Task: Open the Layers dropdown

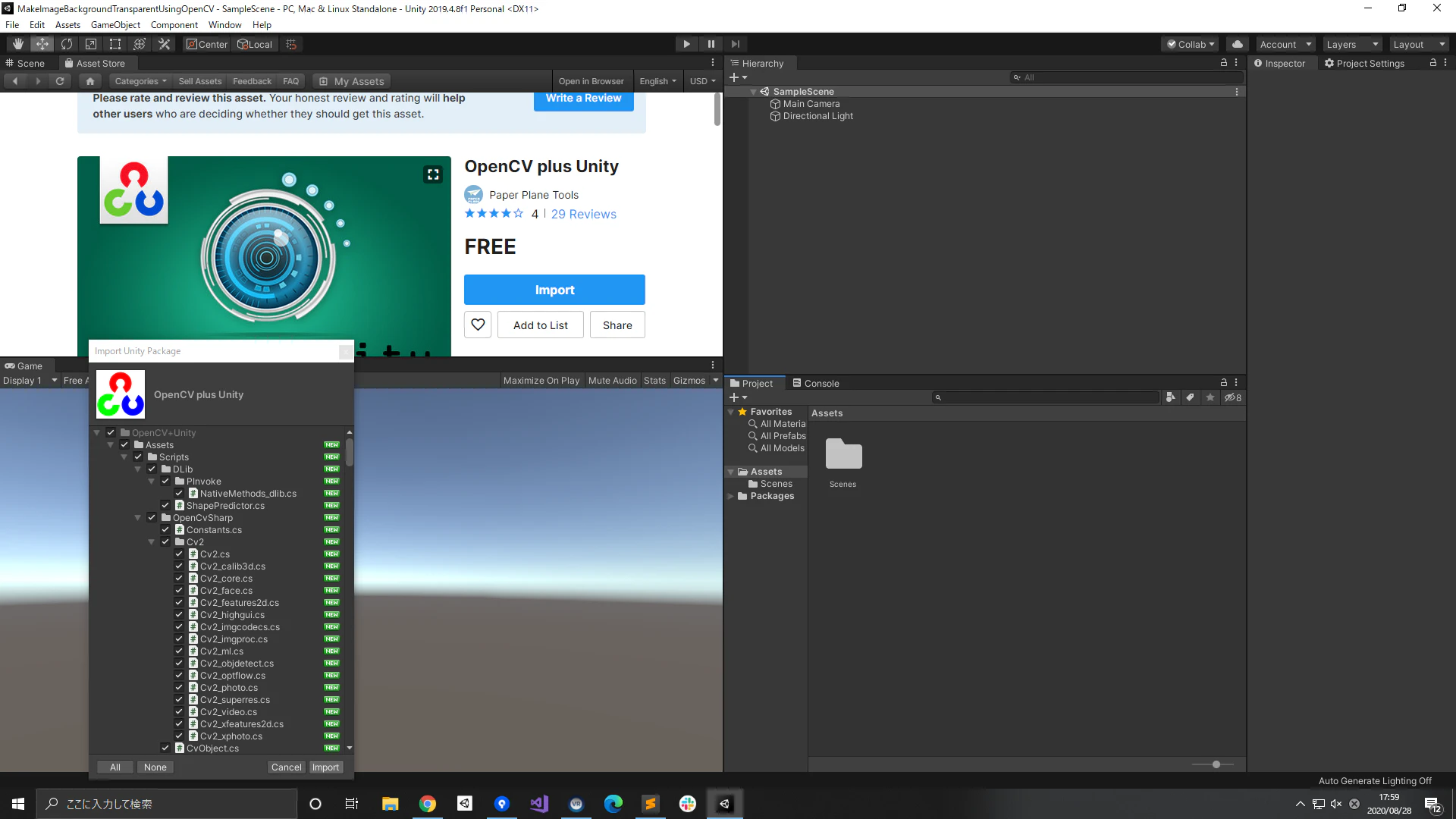Action: 1352,44
